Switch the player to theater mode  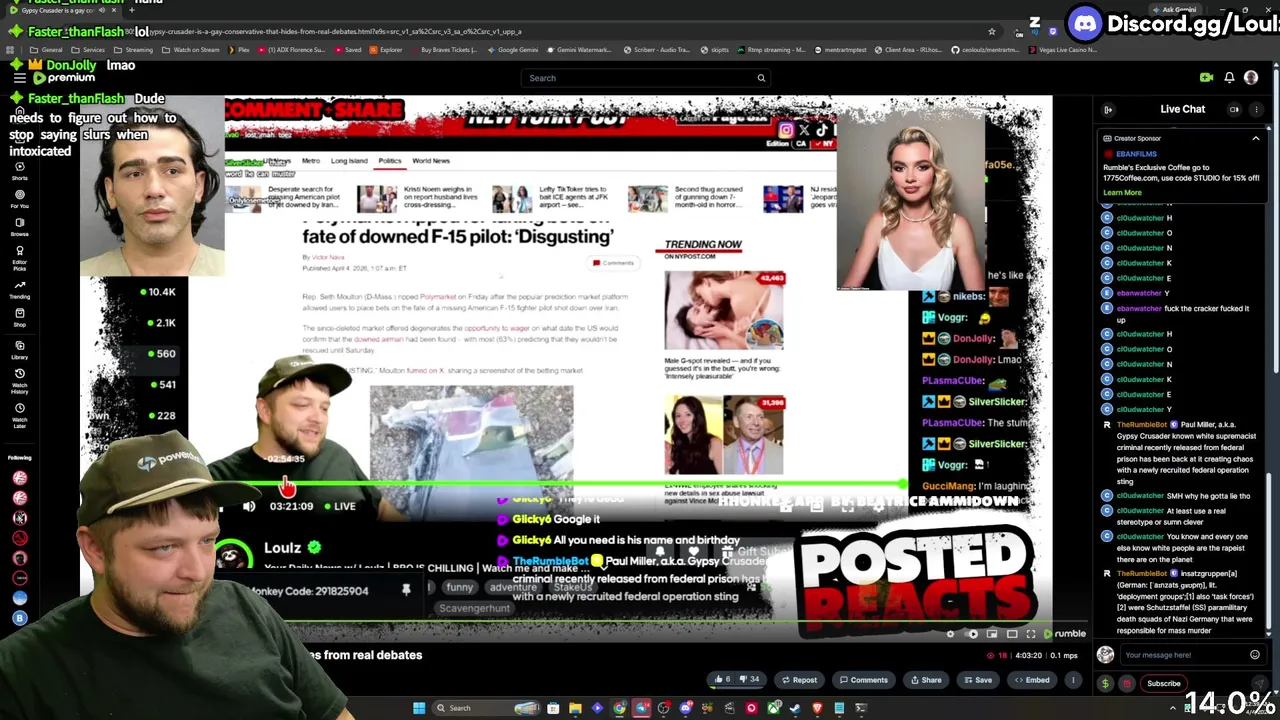click(1012, 634)
